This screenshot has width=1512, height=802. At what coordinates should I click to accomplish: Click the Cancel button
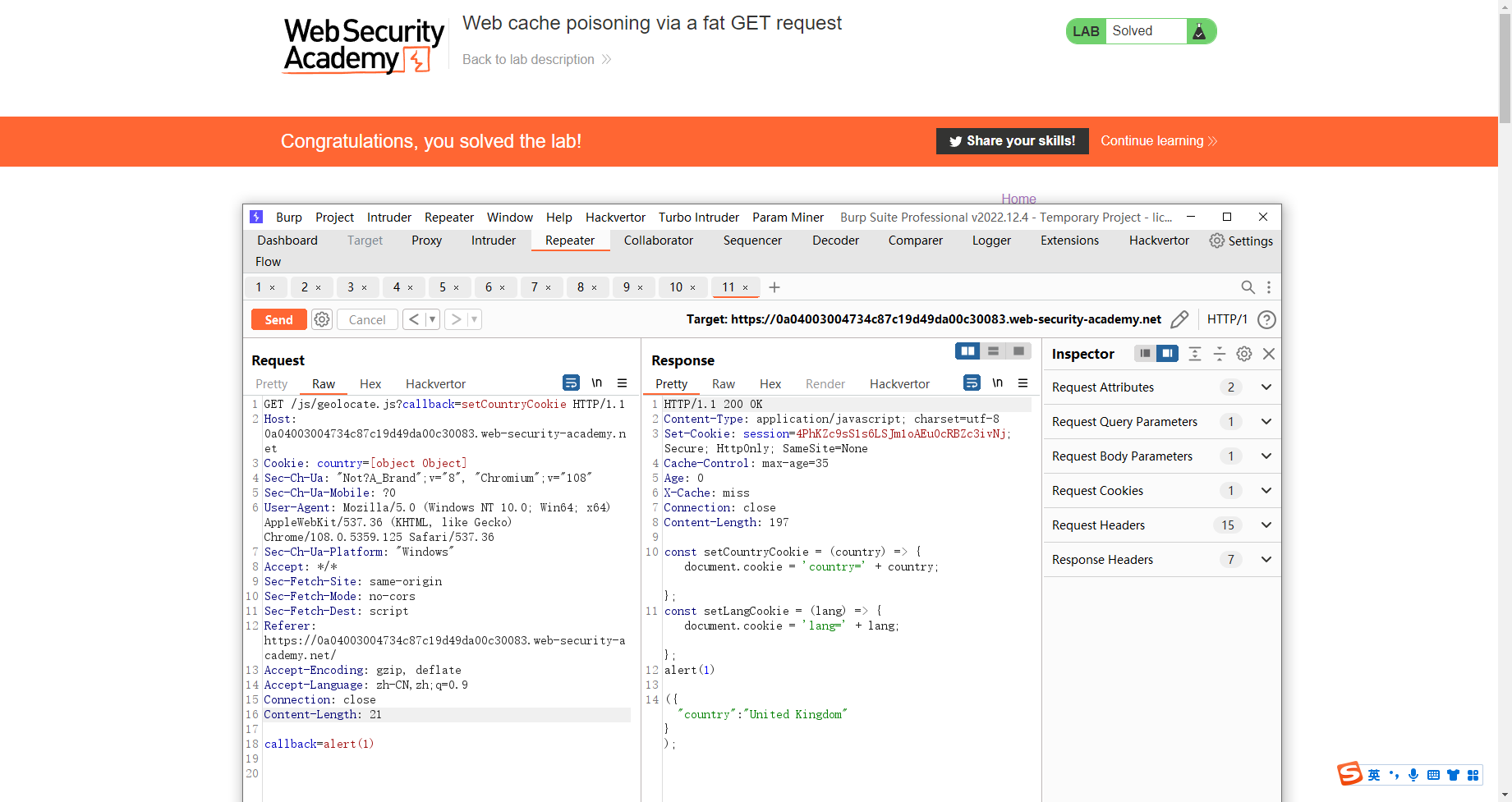pyautogui.click(x=366, y=319)
